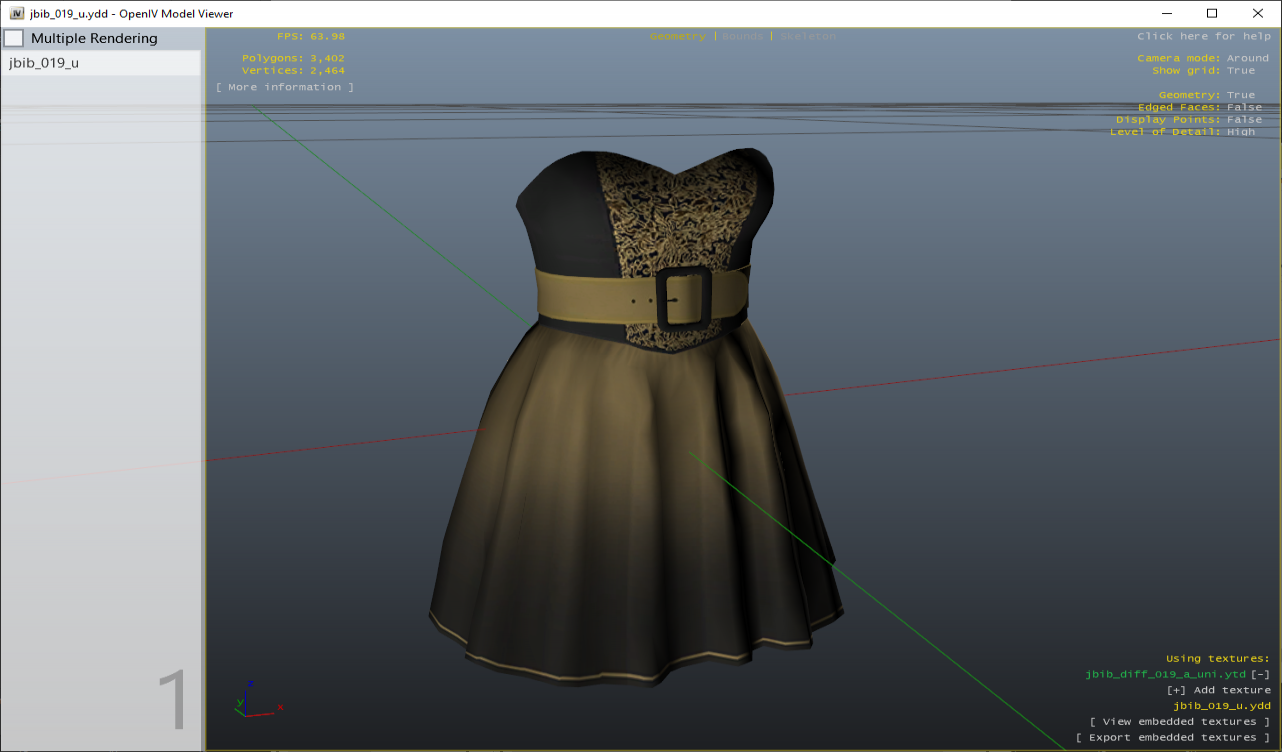
Task: Switch to the Bounds tab
Action: (x=742, y=35)
